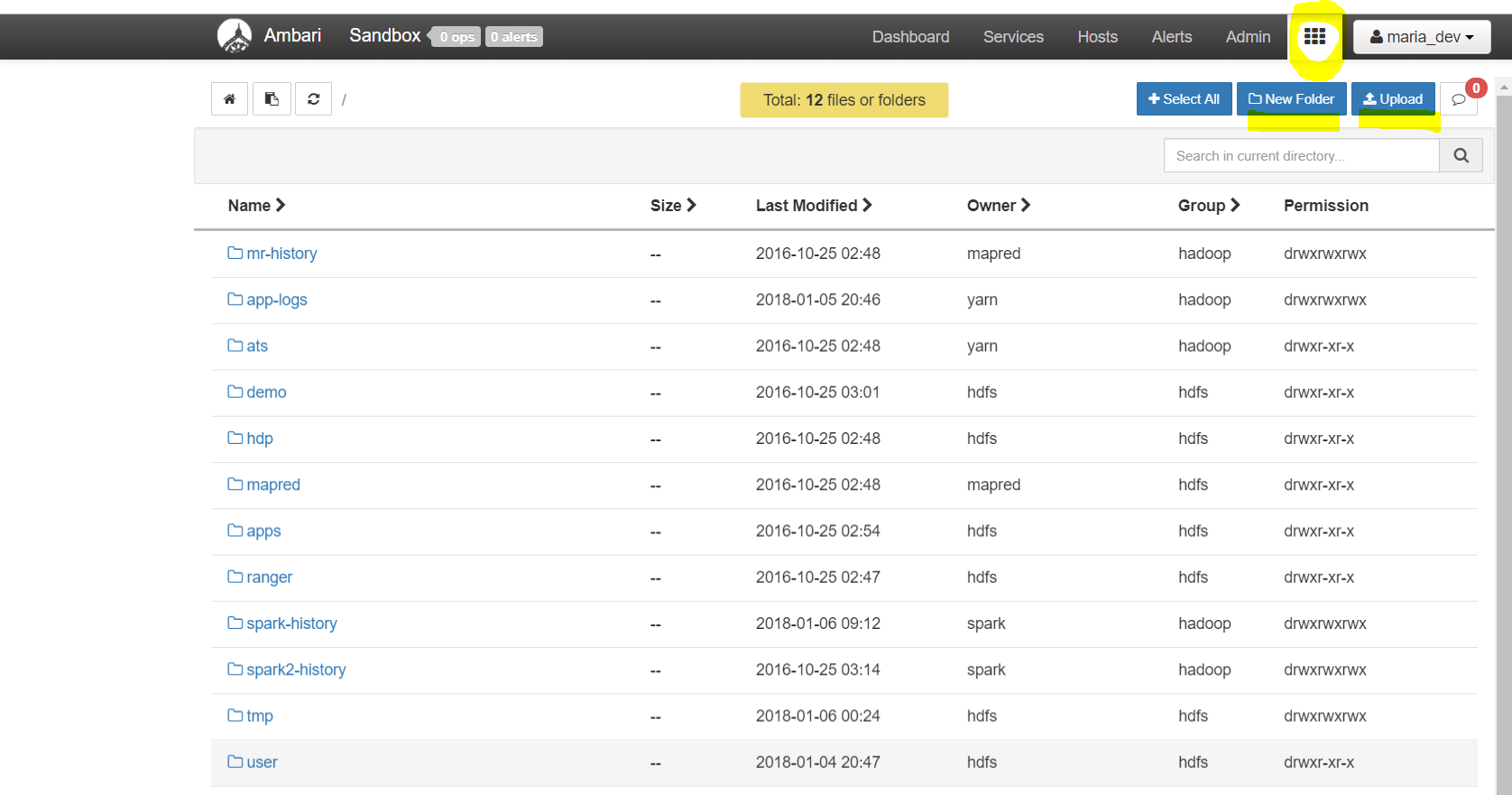Open the notifications speech bubble icon

click(x=1459, y=99)
